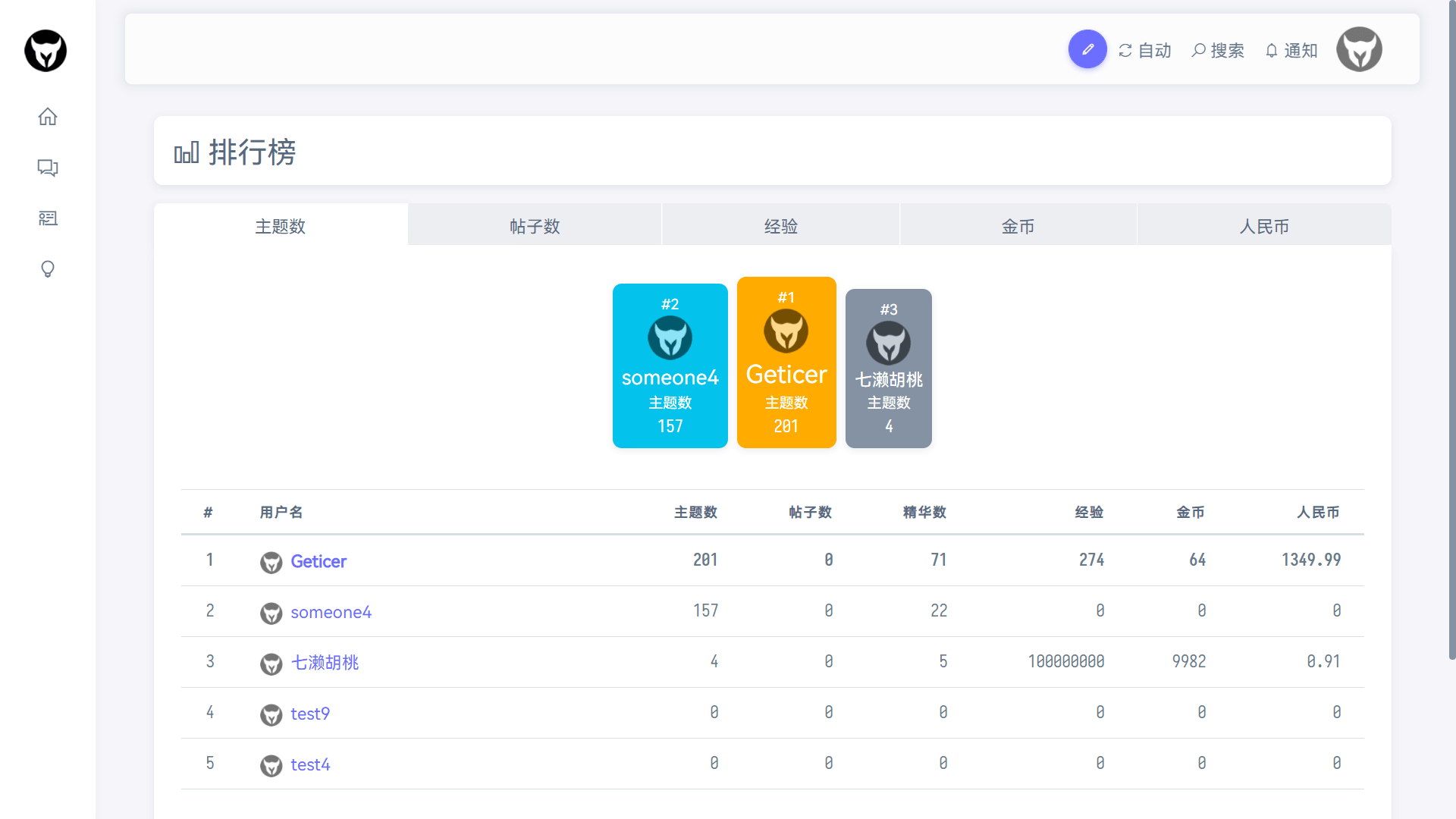The height and width of the screenshot is (819, 1456).
Task: Click the blue #2 someone4 podium card
Action: pyautogui.click(x=670, y=366)
